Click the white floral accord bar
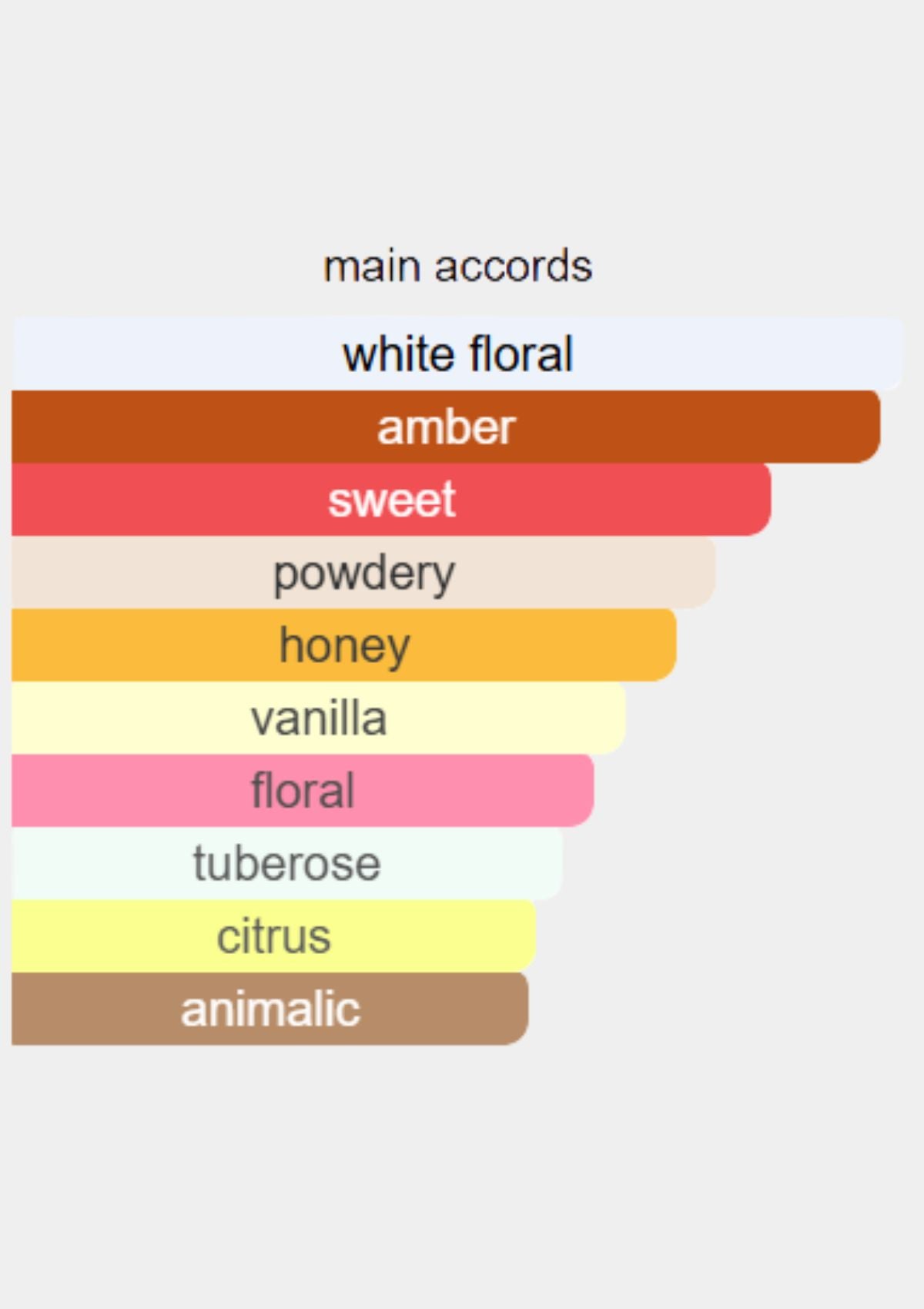The image size is (924, 1309). (457, 353)
